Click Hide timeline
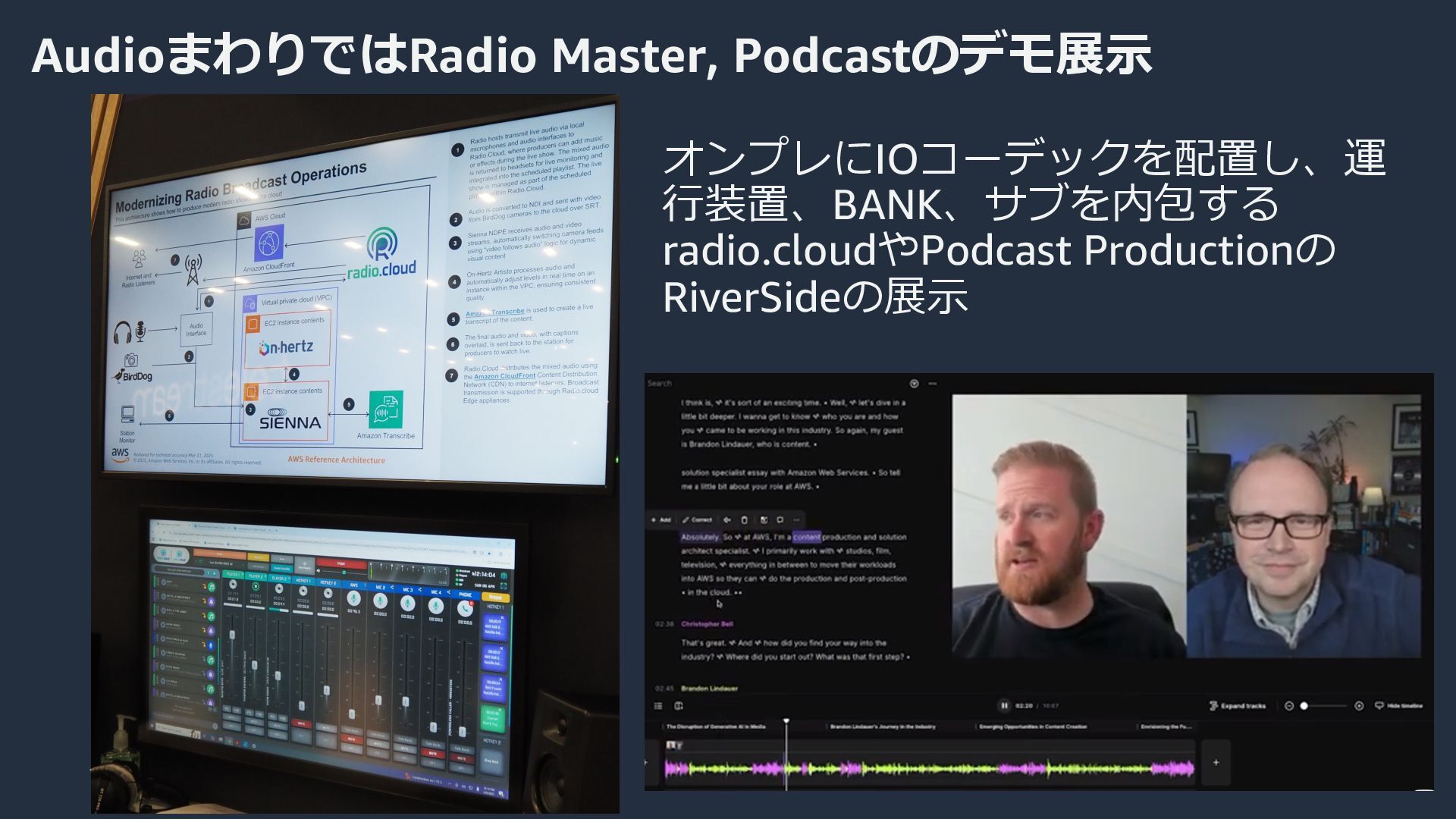The height and width of the screenshot is (819, 1456). [x=1400, y=706]
